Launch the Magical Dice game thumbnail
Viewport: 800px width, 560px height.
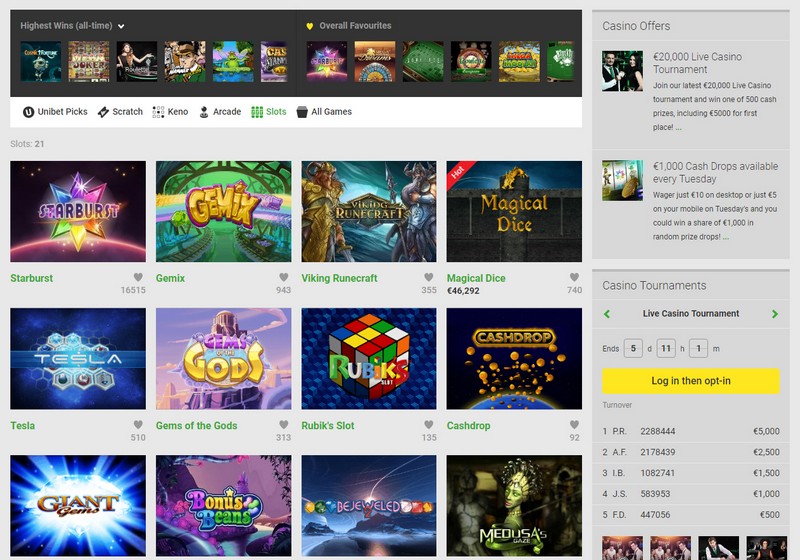click(514, 211)
